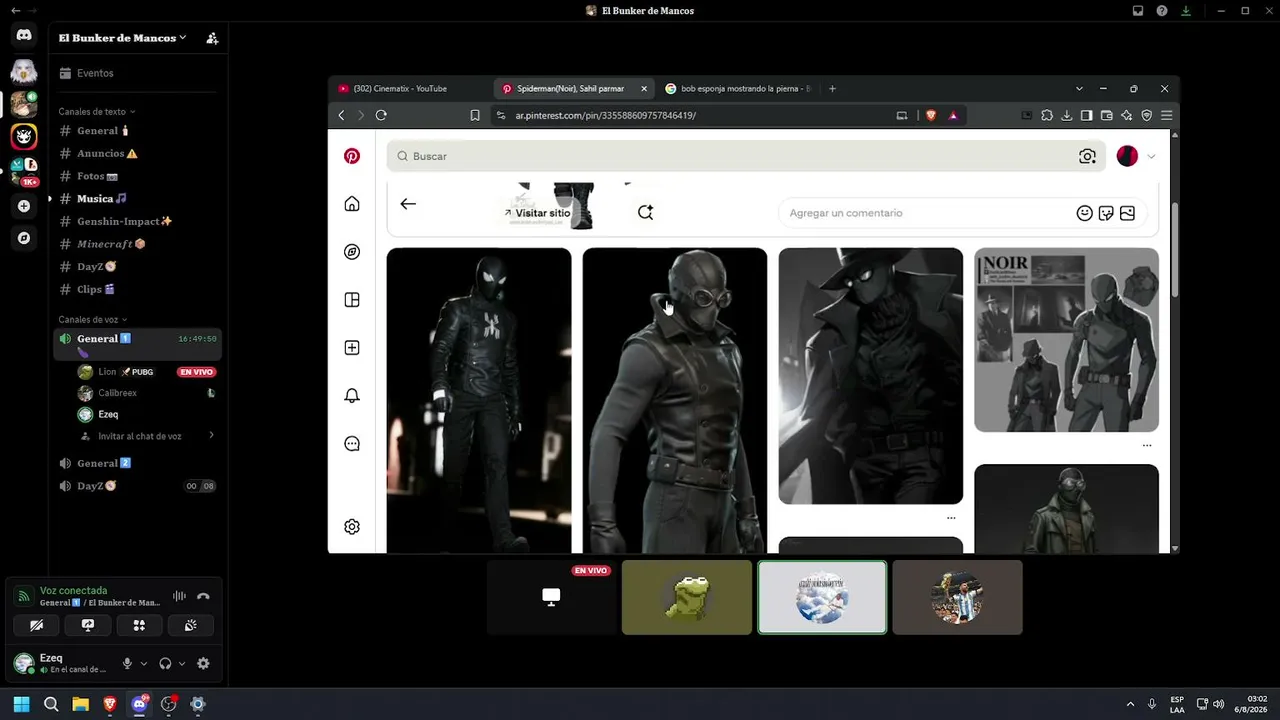Reload the Pinterest page in browser
1280x720 pixels.
coord(381,115)
